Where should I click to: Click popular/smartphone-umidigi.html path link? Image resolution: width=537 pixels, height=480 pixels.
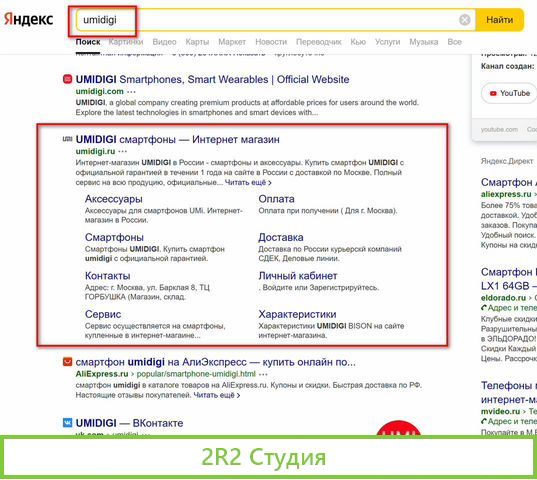pos(196,374)
